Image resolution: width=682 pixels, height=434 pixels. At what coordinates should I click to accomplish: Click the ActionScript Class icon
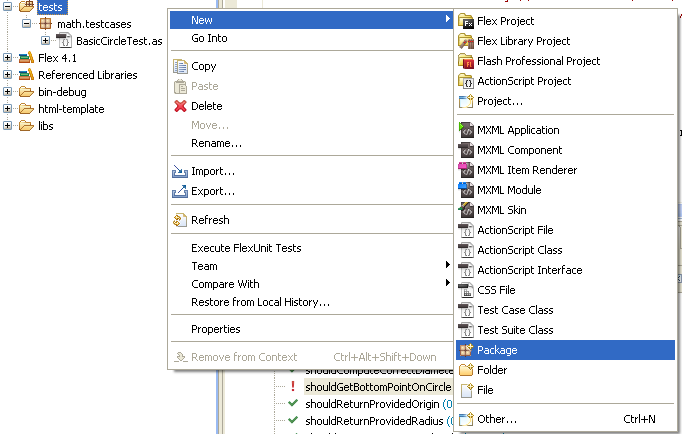(465, 250)
